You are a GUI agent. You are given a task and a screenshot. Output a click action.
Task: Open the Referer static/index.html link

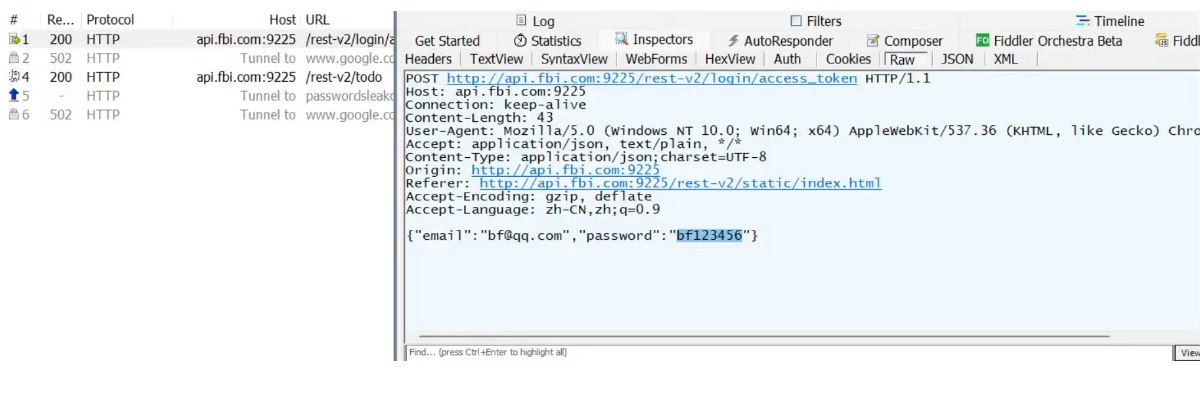tap(681, 183)
